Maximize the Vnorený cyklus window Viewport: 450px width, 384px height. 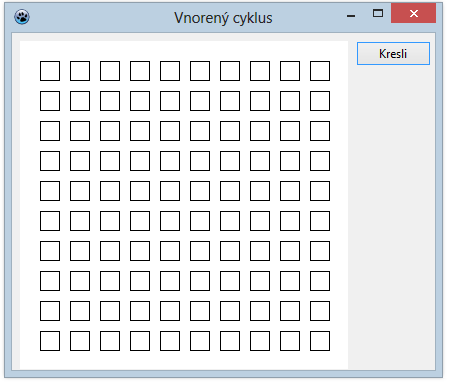[378, 13]
